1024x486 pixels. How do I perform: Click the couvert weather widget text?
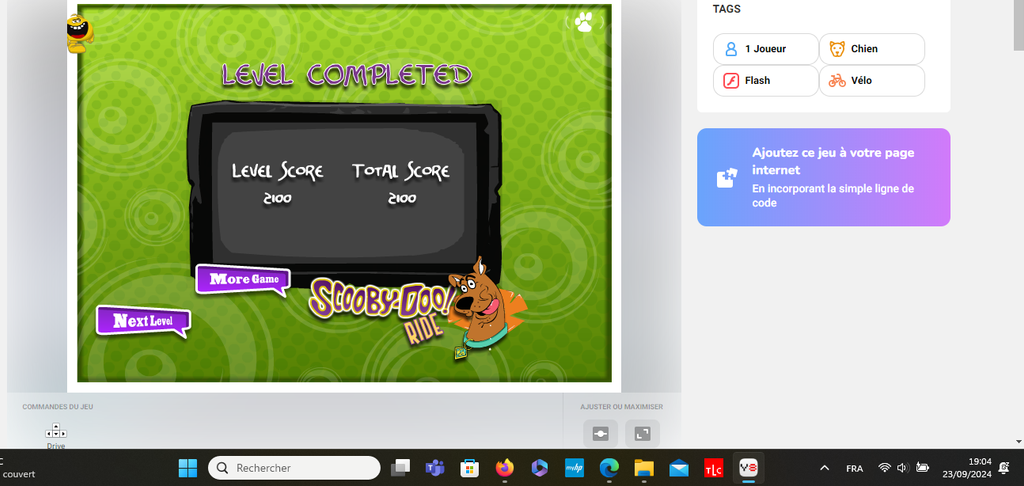(18, 474)
